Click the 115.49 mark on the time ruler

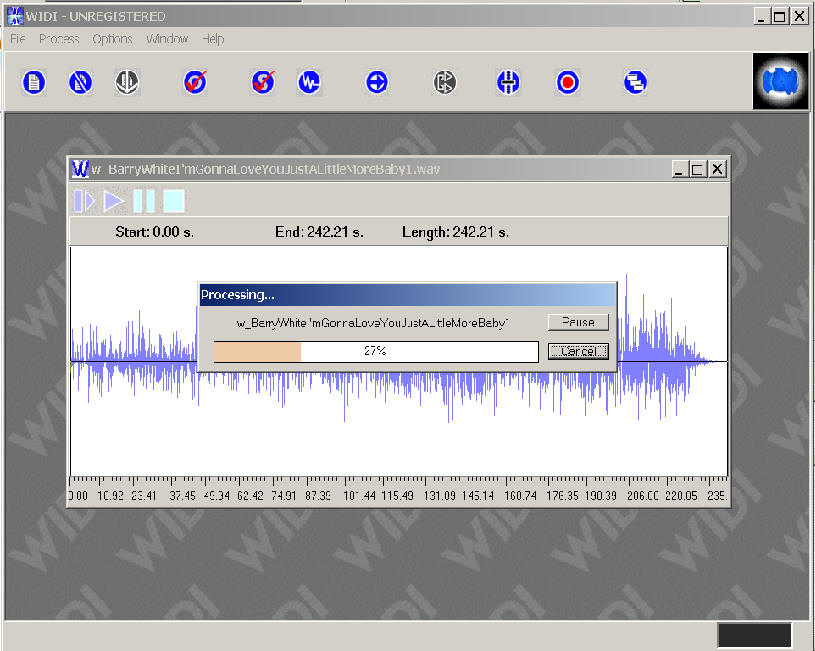pos(398,496)
